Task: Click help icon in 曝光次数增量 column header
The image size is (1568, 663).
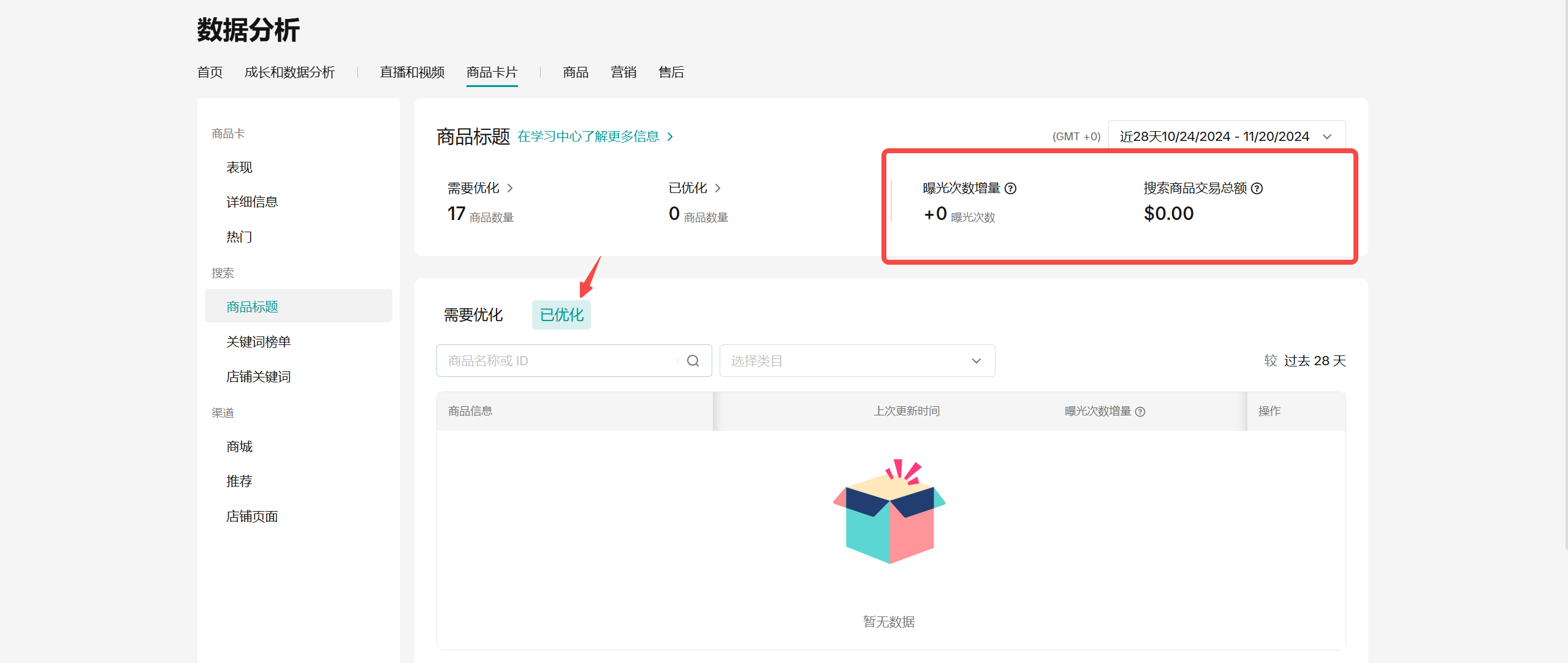Action: [x=1140, y=412]
